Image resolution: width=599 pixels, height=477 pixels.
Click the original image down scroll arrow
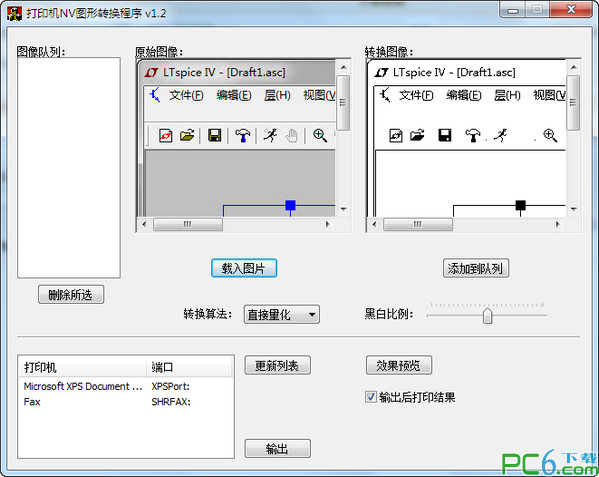click(343, 209)
